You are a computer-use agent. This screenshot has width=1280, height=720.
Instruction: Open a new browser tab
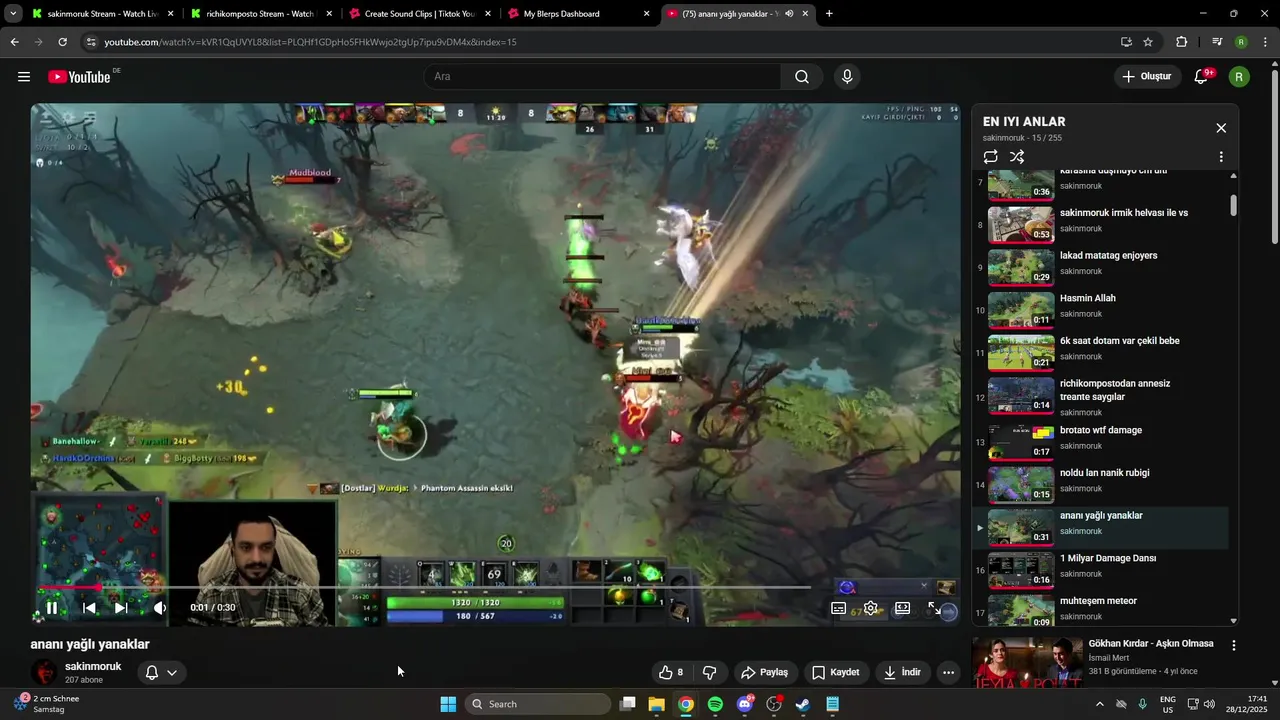tap(829, 14)
